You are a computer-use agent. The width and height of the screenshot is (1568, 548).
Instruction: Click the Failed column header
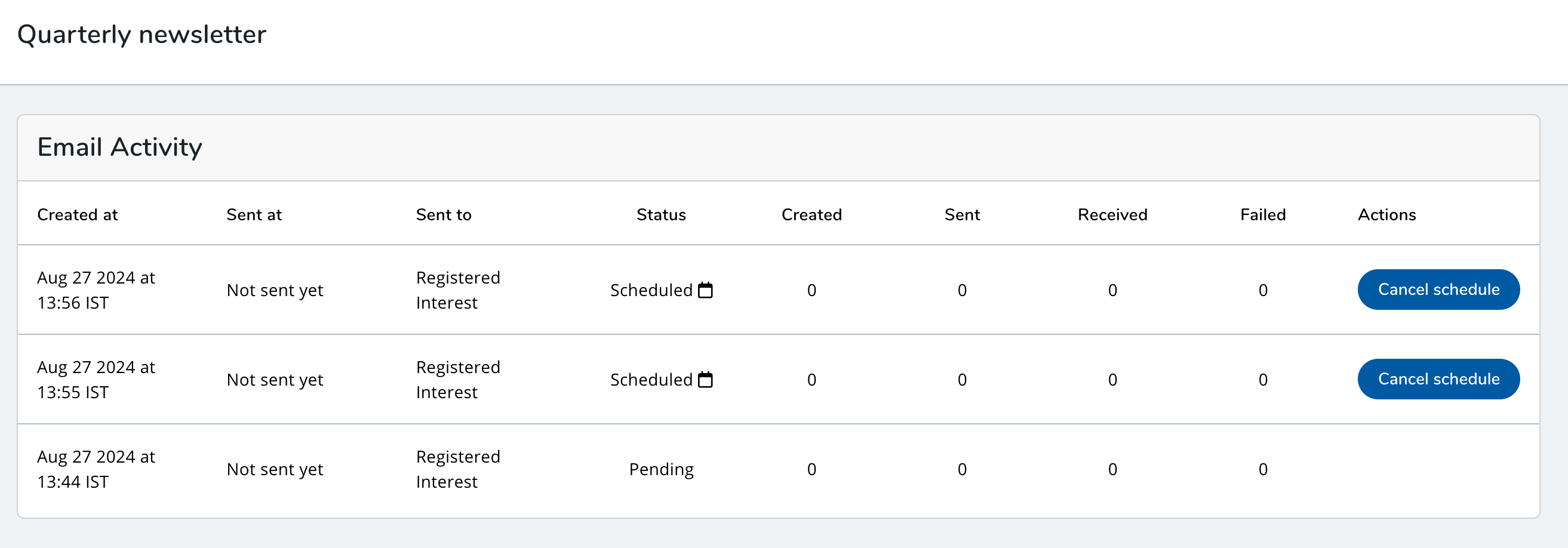tap(1262, 215)
